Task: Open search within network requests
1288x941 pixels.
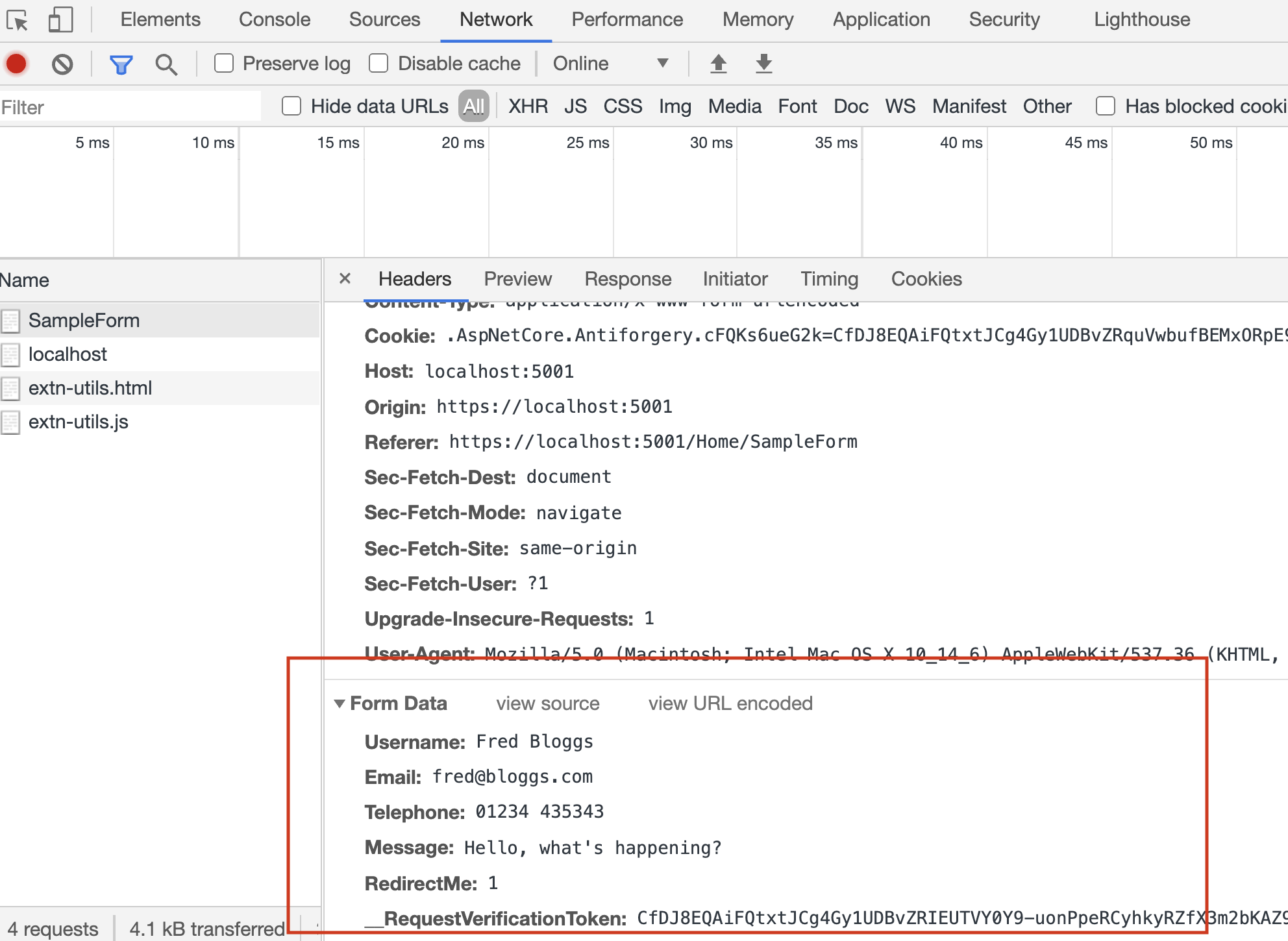Action: pyautogui.click(x=166, y=63)
